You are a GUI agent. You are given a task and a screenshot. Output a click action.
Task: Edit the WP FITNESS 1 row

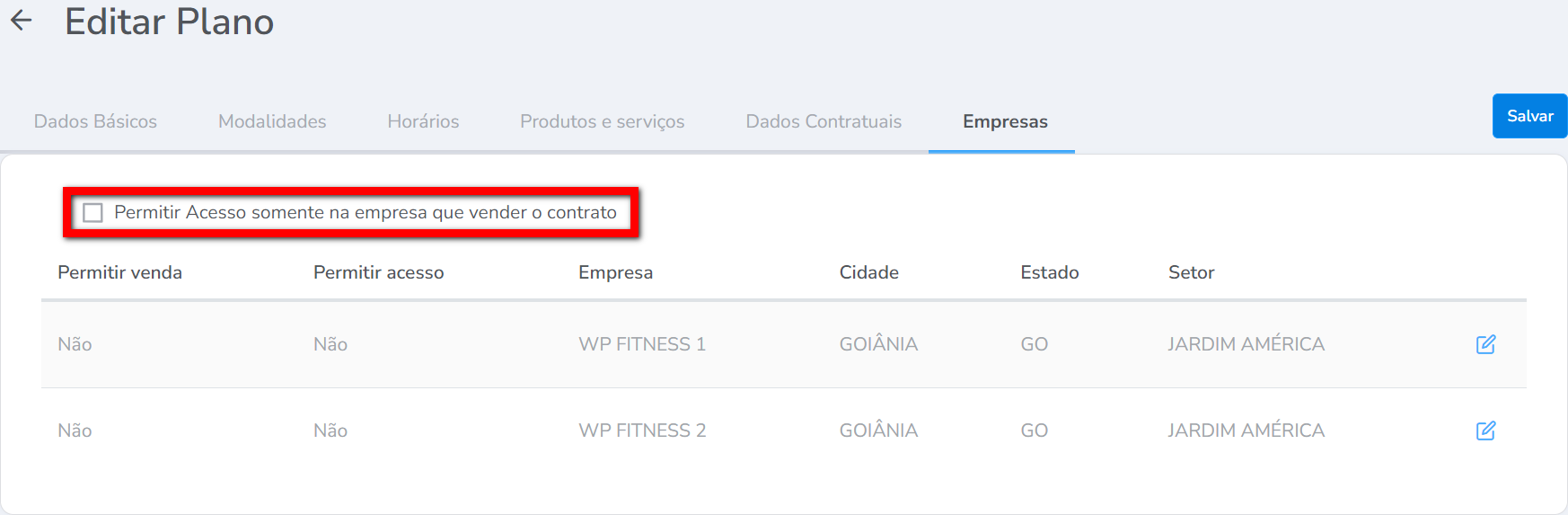1485,344
